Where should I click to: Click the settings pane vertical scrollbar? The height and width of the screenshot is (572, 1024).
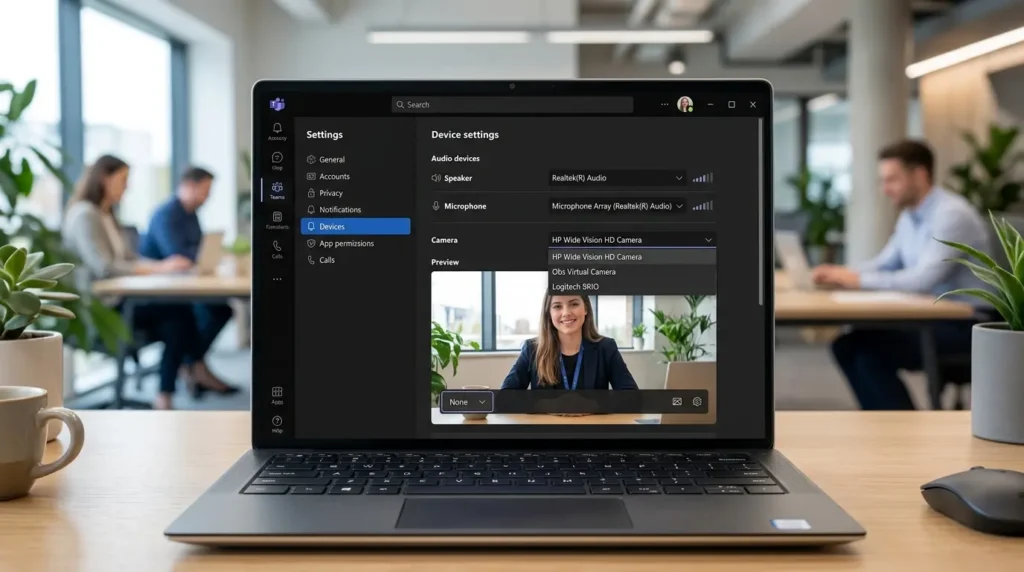pyautogui.click(x=760, y=212)
